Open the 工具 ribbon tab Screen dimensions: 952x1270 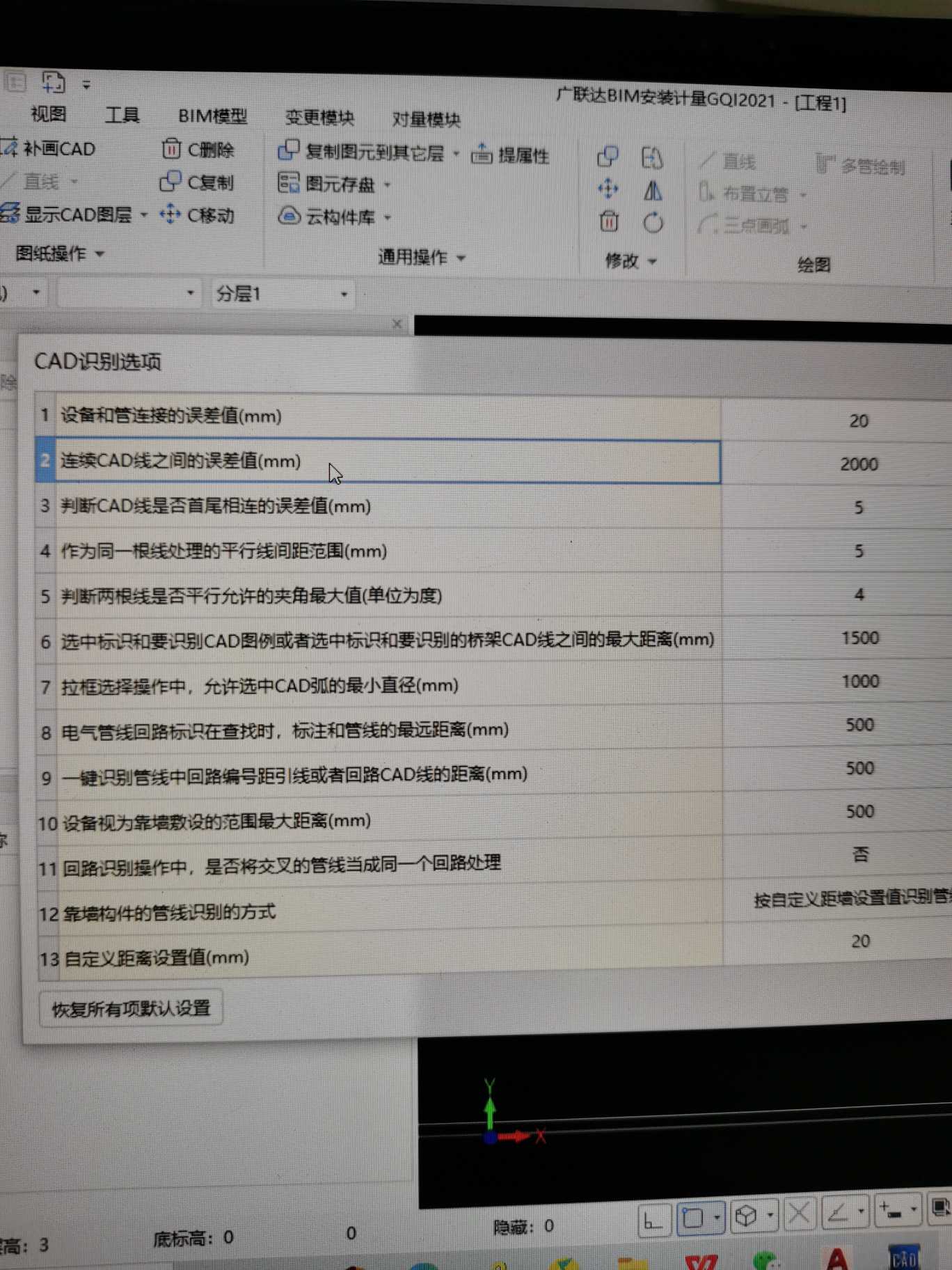pyautogui.click(x=122, y=114)
